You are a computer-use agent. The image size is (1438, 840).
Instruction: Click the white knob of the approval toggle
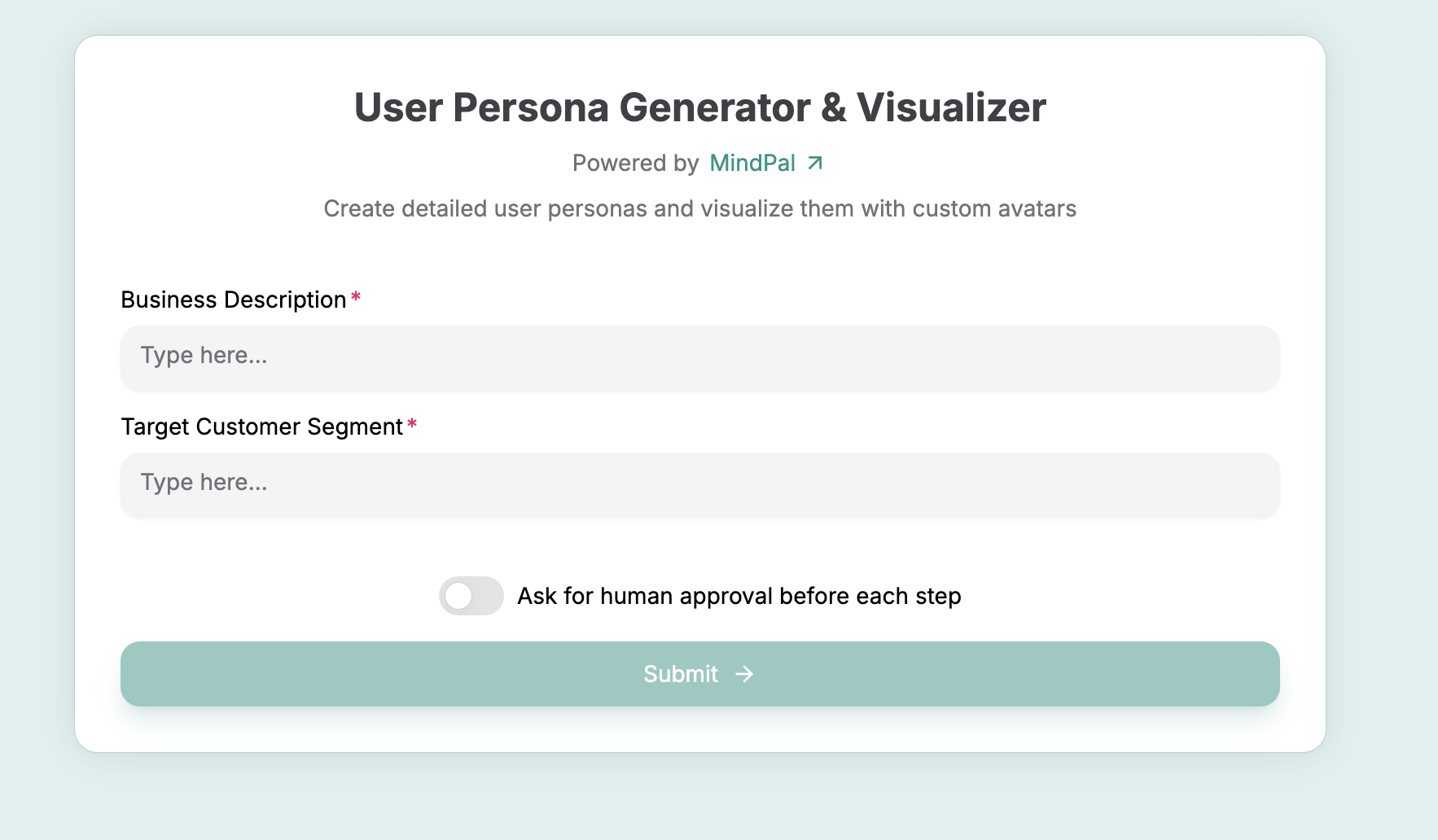(459, 596)
